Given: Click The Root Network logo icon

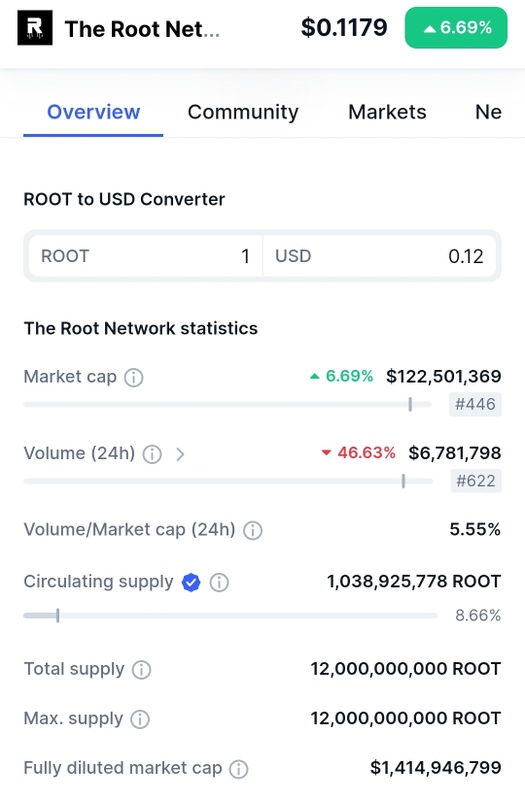Looking at the screenshot, I should [35, 28].
